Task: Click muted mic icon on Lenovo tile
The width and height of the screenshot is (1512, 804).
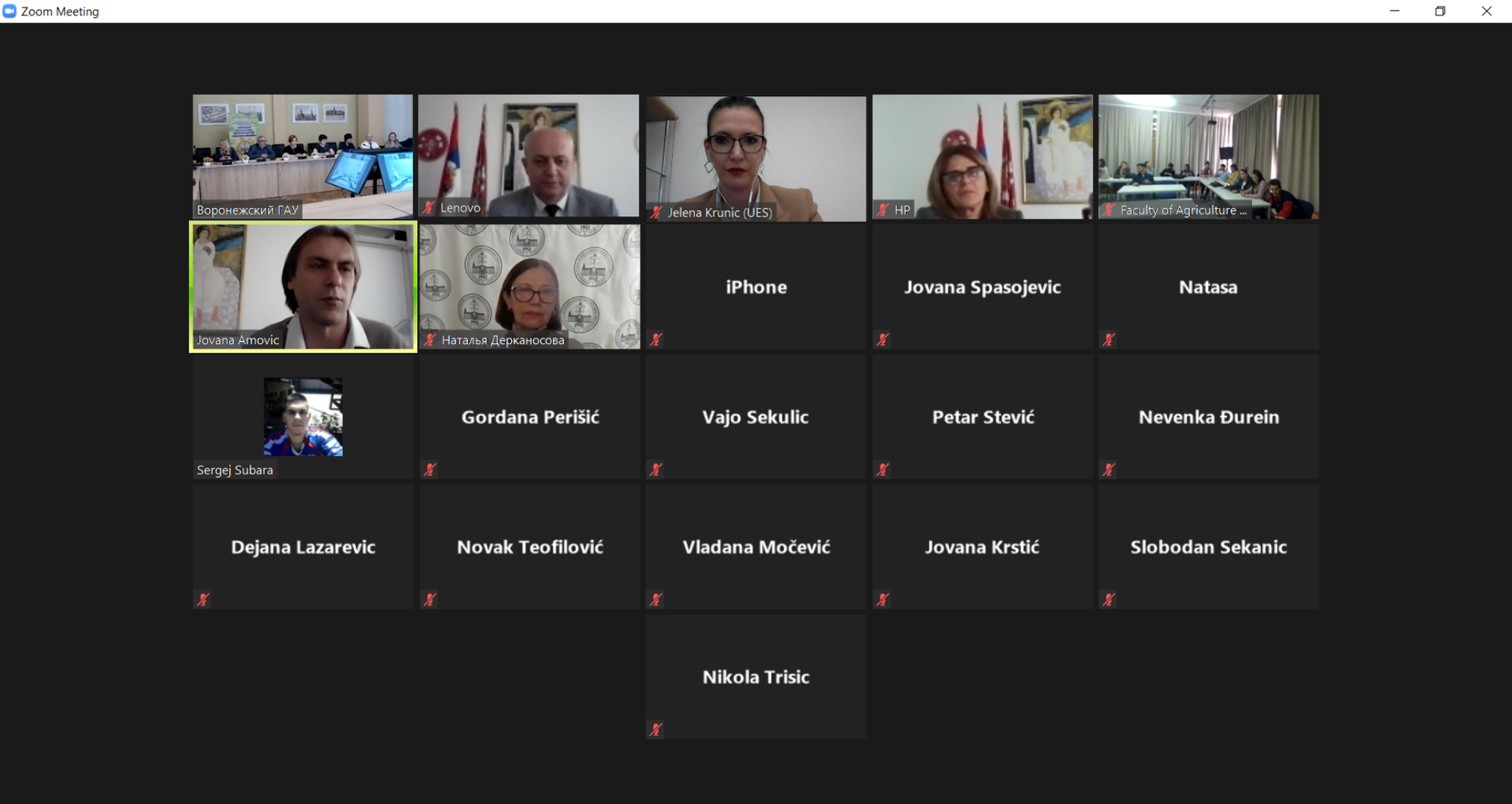Action: tap(429, 207)
